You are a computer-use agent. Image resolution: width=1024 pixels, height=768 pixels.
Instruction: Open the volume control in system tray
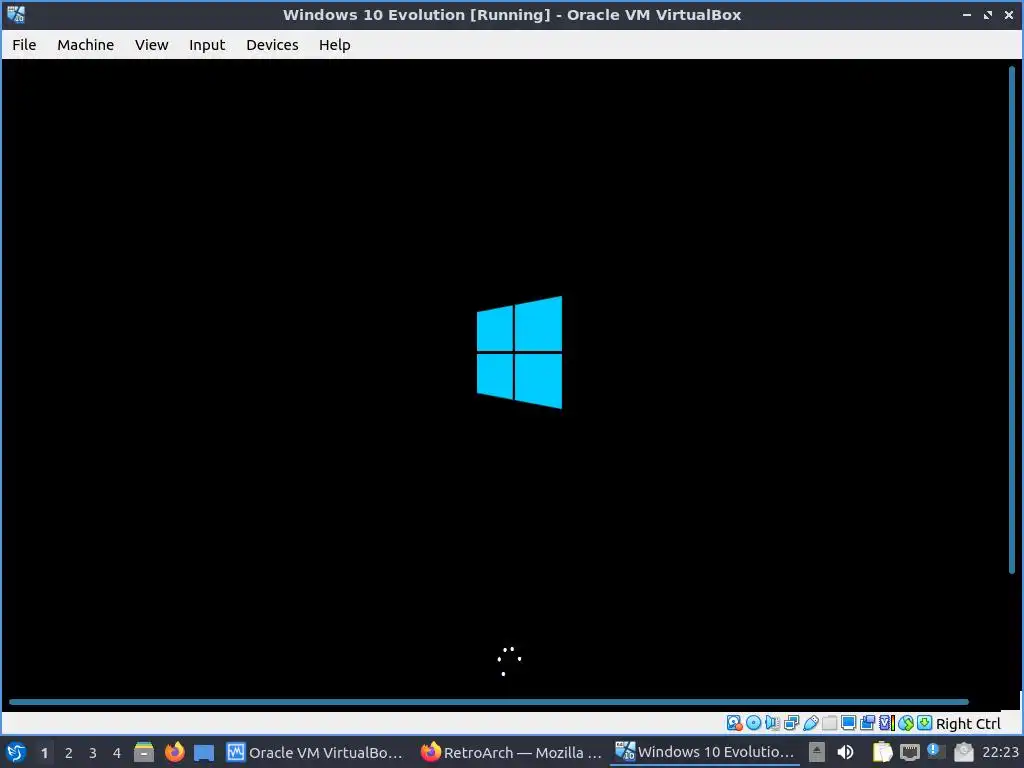(x=845, y=752)
